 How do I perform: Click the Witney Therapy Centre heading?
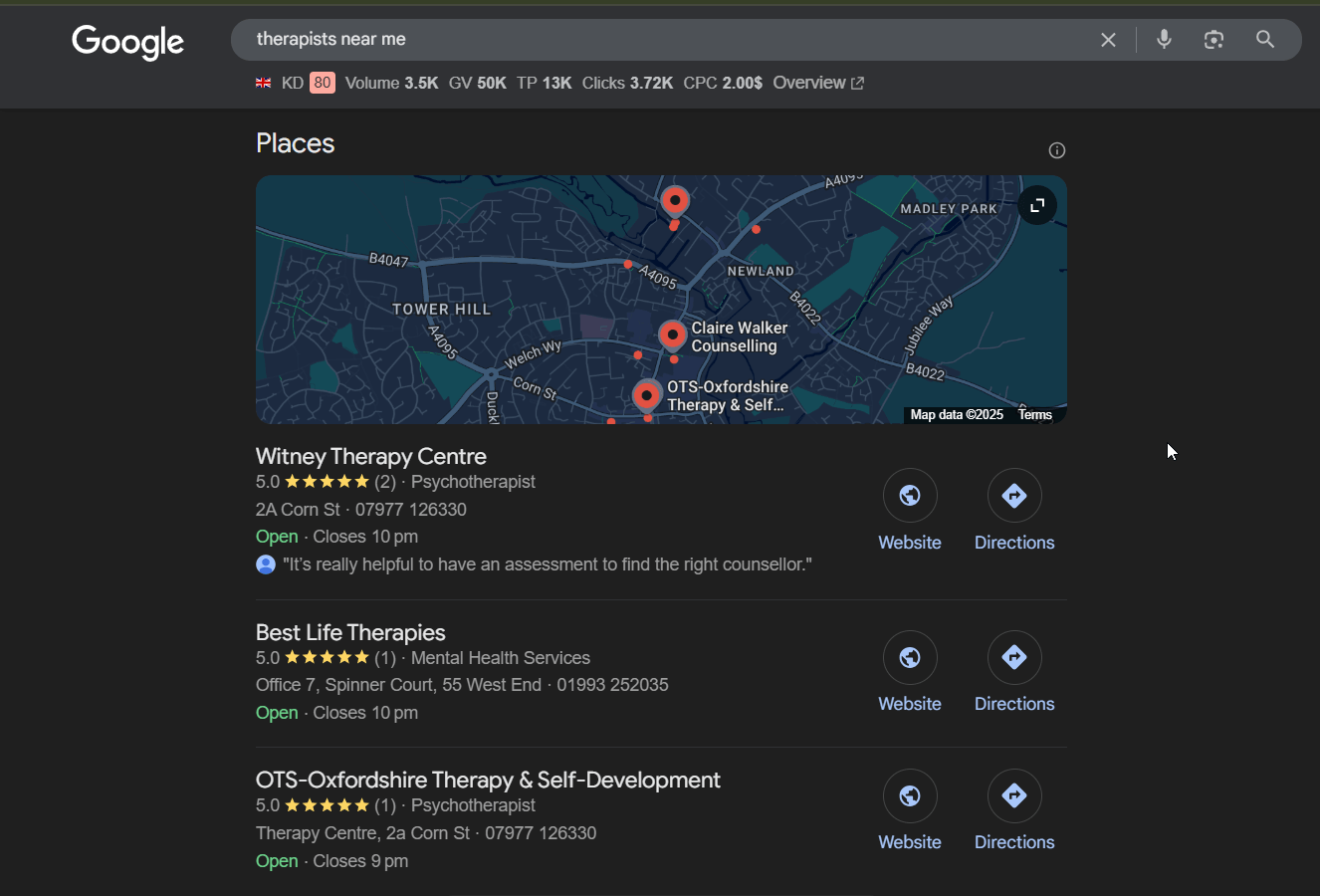click(370, 456)
